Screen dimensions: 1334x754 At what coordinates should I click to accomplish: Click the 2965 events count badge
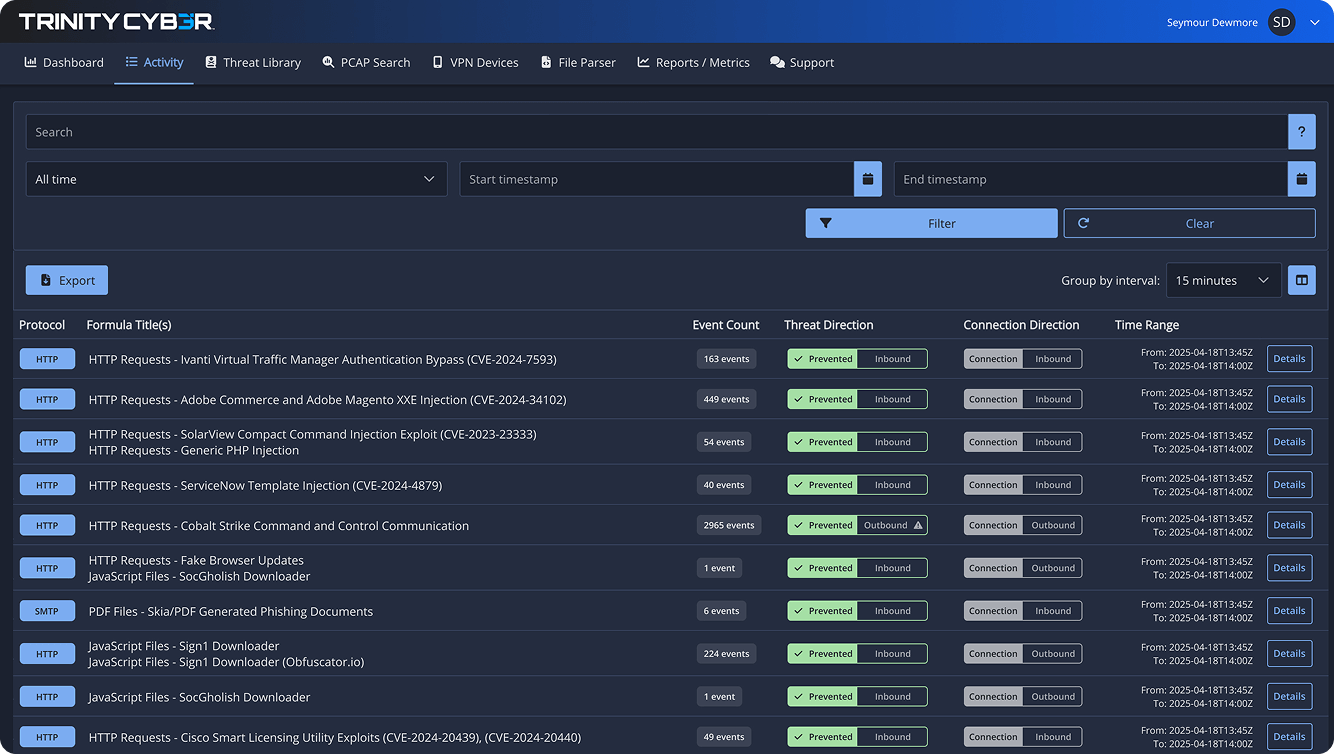[728, 525]
